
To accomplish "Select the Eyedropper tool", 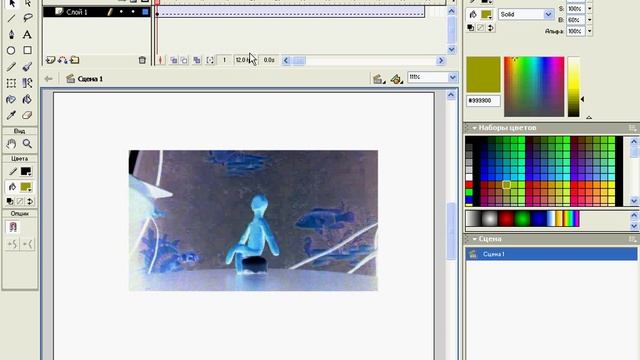I will pyautogui.click(x=11, y=115).
